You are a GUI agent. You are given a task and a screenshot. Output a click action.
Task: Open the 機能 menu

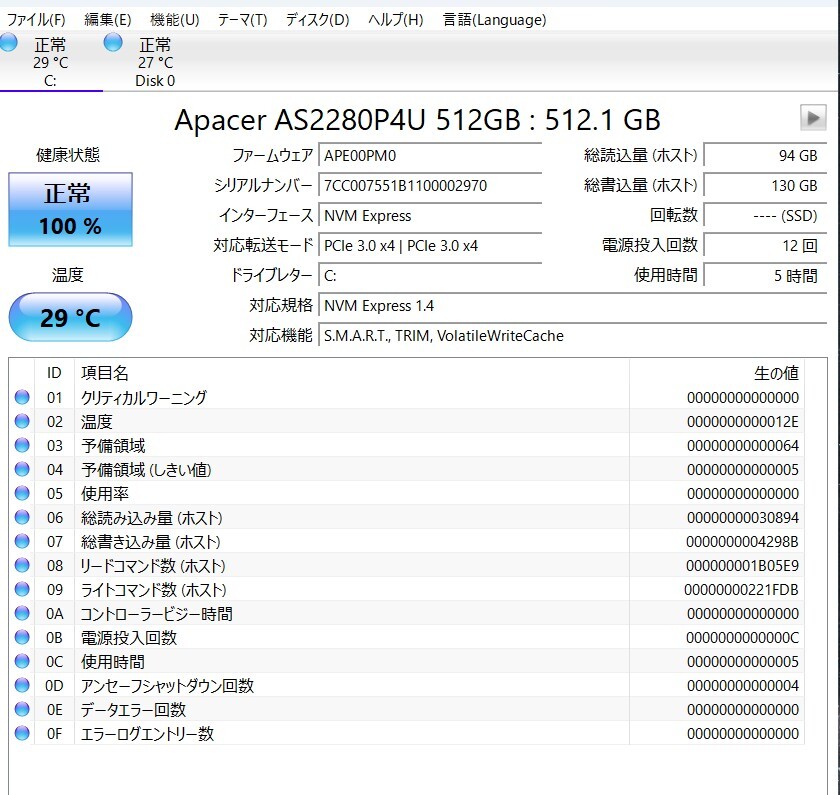(x=174, y=19)
